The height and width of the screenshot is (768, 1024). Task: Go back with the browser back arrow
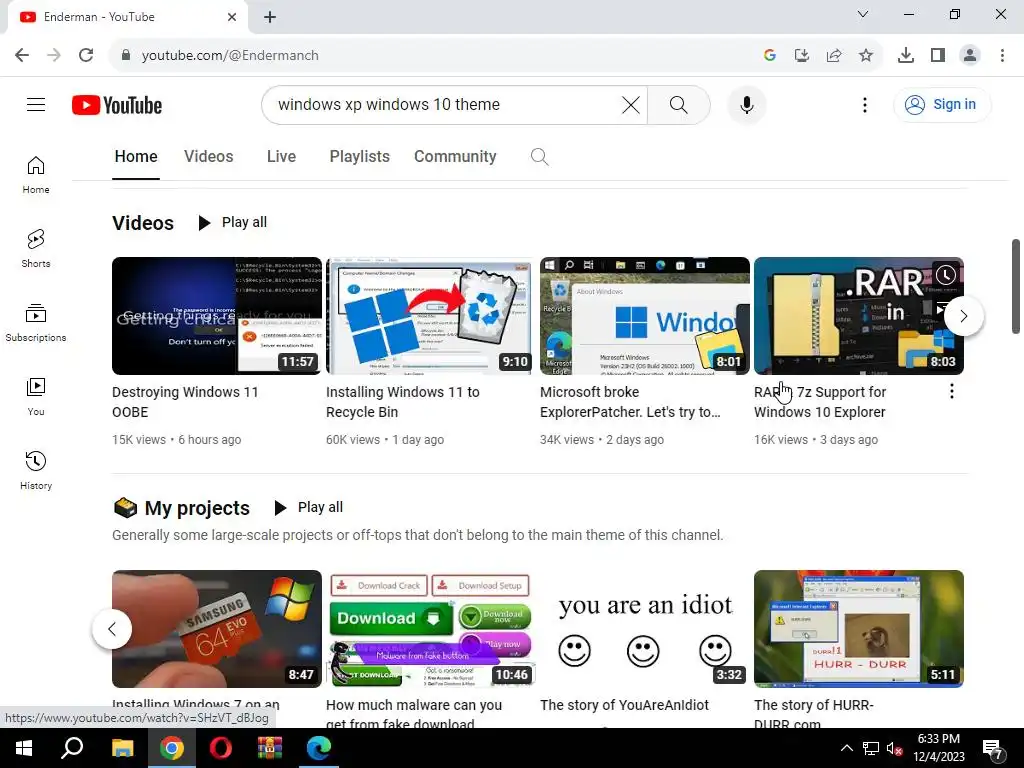pos(22,56)
